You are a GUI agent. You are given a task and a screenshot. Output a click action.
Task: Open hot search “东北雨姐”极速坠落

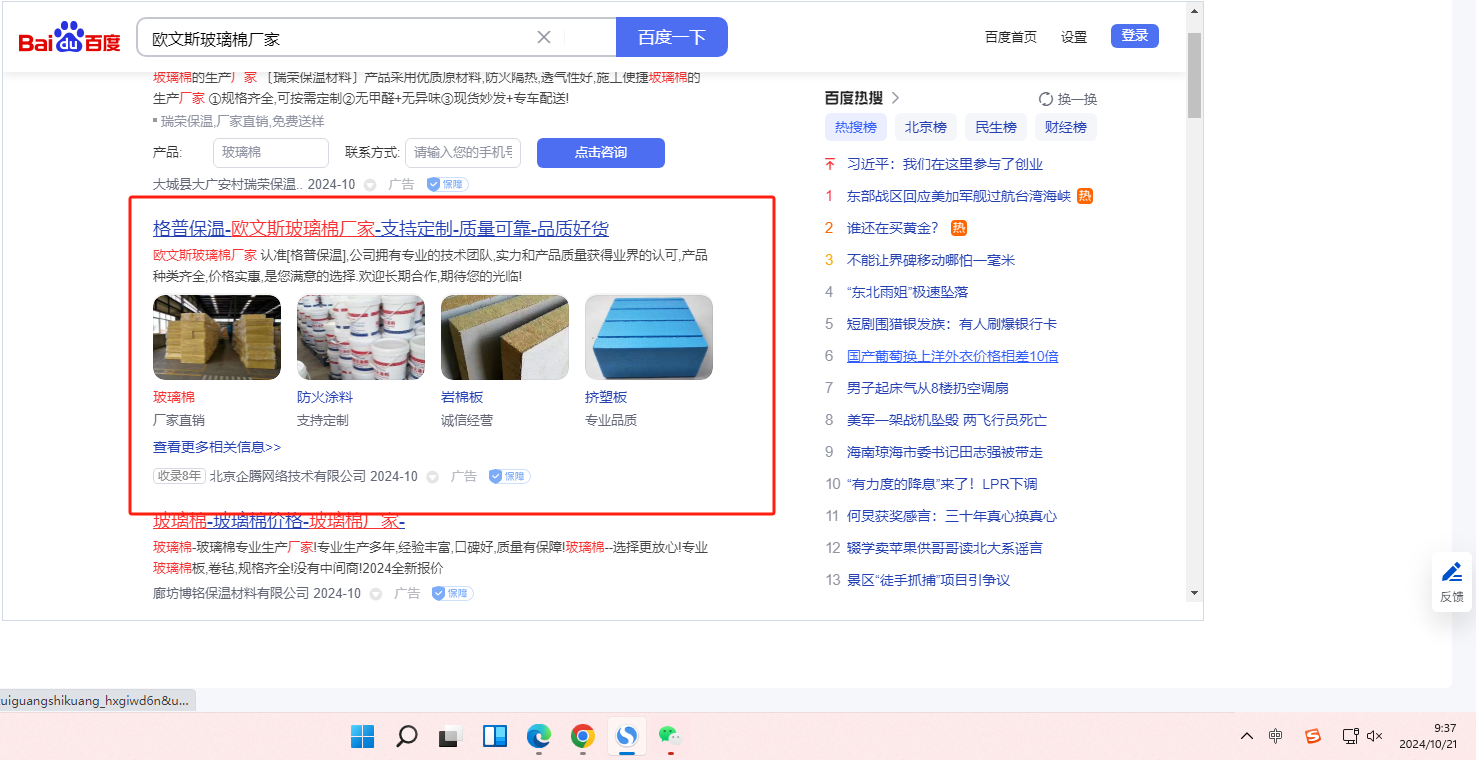[x=907, y=292]
